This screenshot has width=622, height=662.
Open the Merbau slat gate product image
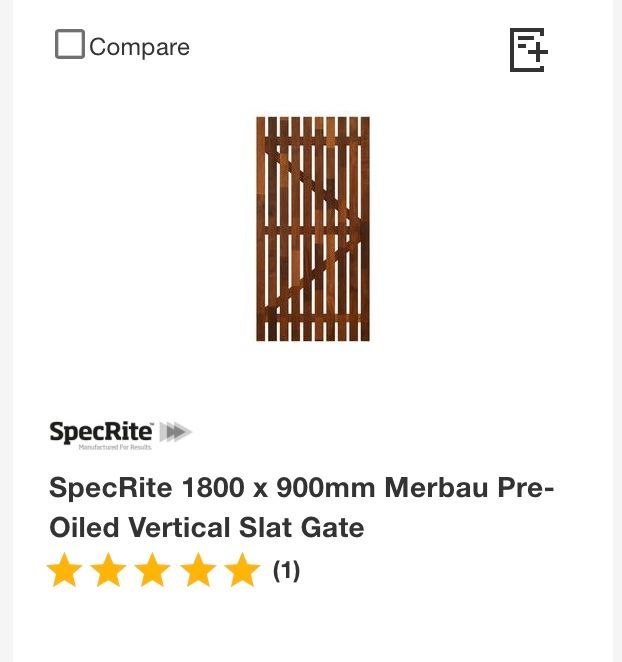click(x=313, y=229)
